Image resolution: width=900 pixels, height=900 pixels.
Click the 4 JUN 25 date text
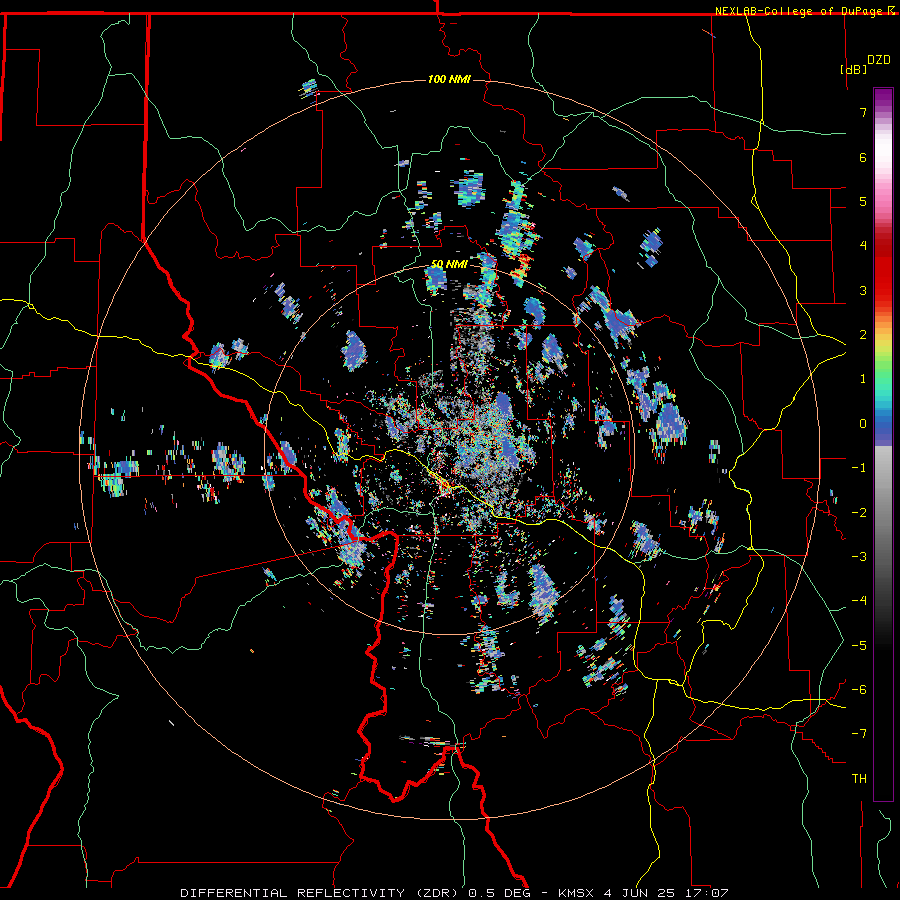pos(640,893)
